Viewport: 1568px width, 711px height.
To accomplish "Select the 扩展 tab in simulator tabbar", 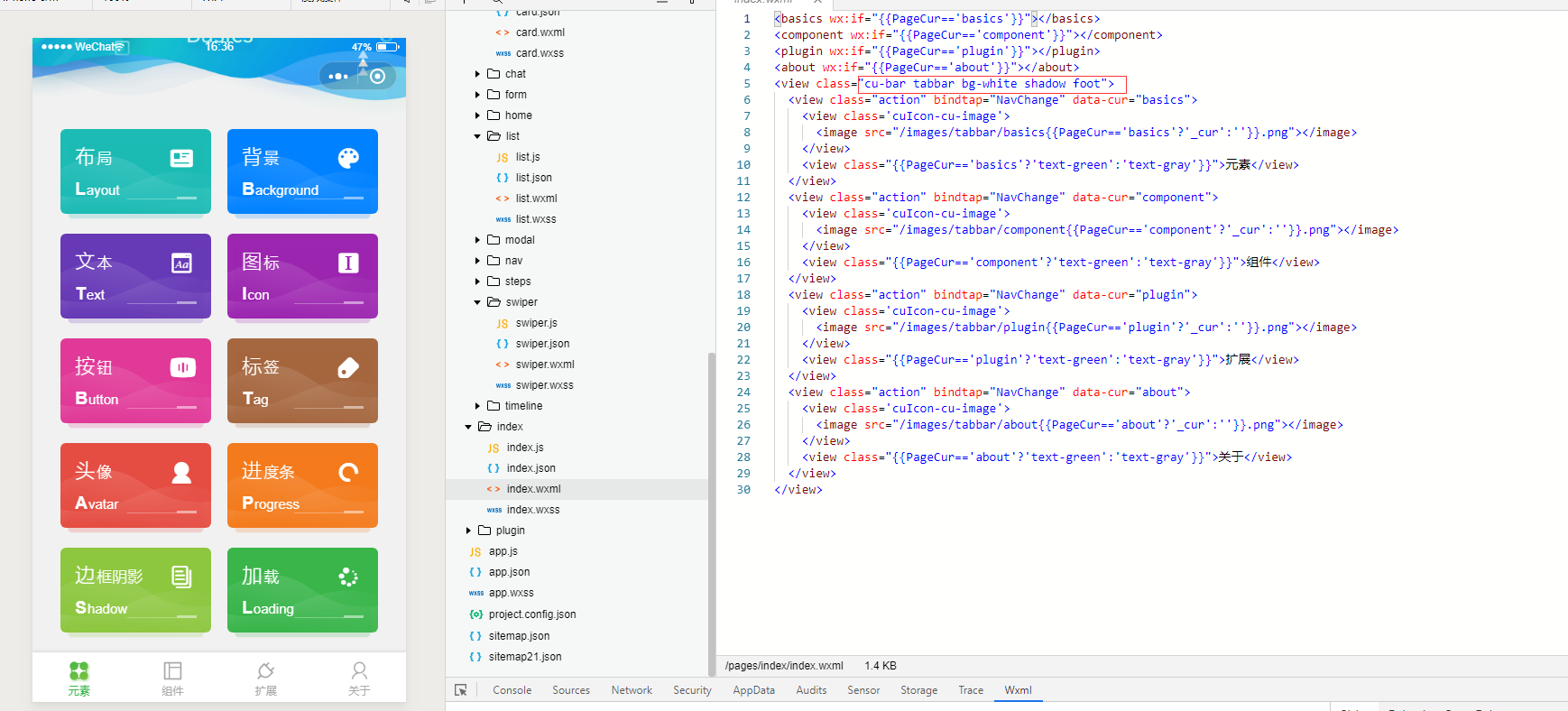I will [x=265, y=679].
